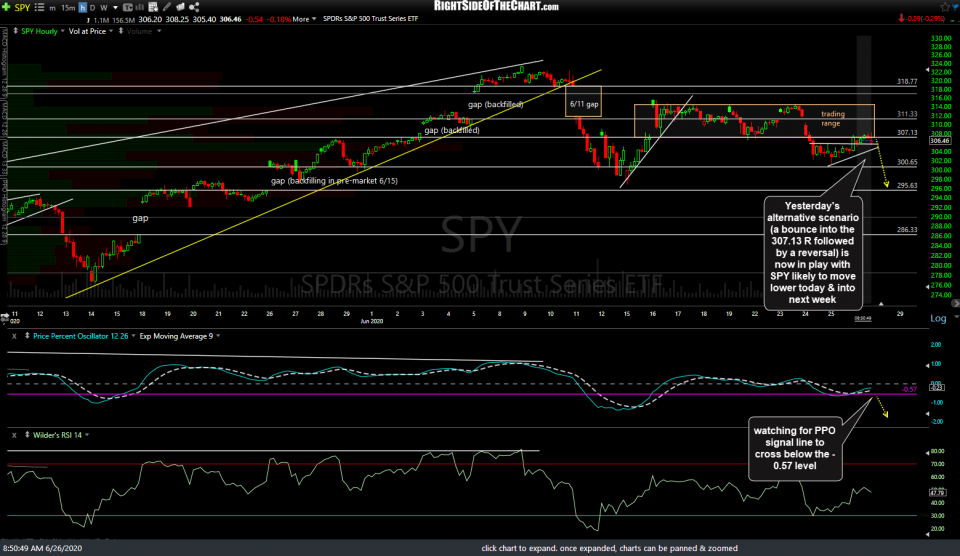Click the 'trading range' annotation label
Image resolution: width=960 pixels, height=556 pixels.
click(x=833, y=119)
